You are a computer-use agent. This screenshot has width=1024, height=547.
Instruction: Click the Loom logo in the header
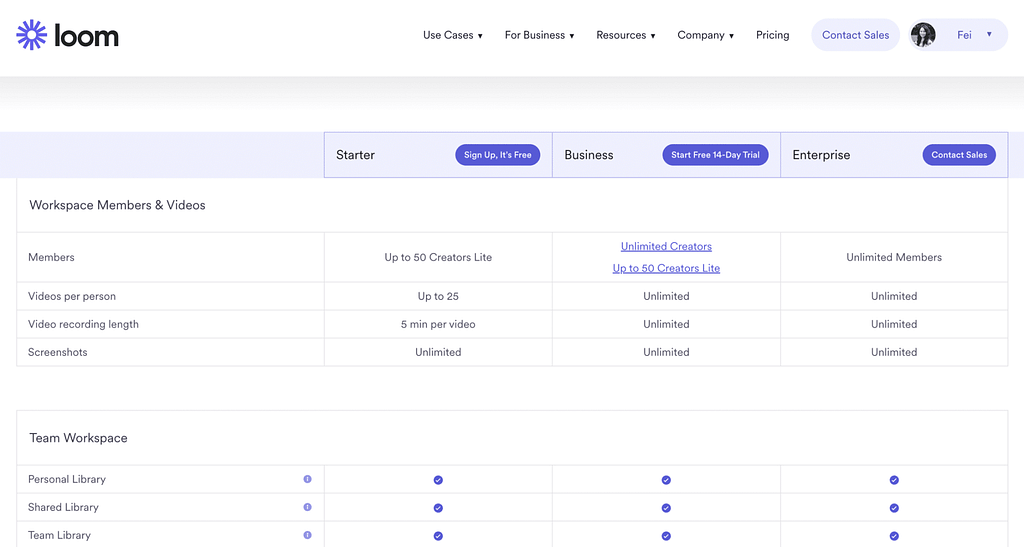[68, 36]
